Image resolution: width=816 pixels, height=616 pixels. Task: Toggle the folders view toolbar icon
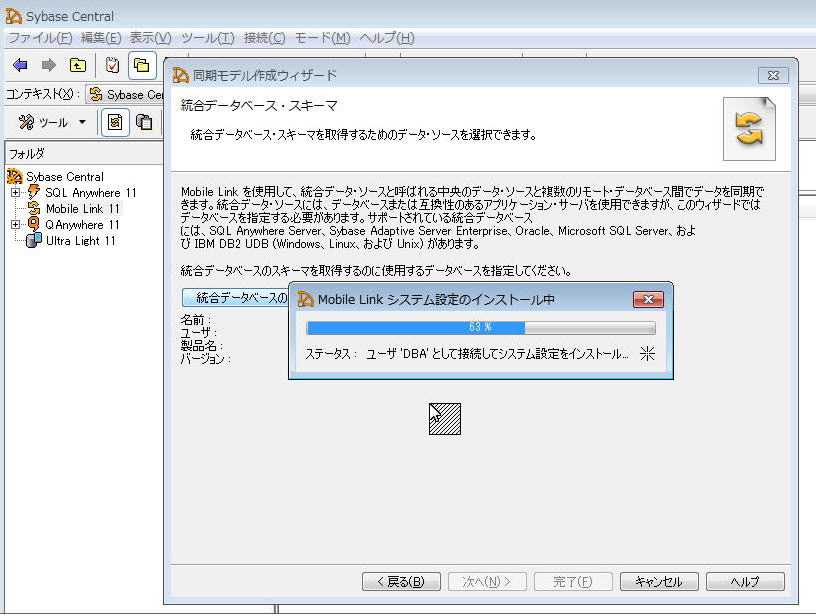(142, 66)
